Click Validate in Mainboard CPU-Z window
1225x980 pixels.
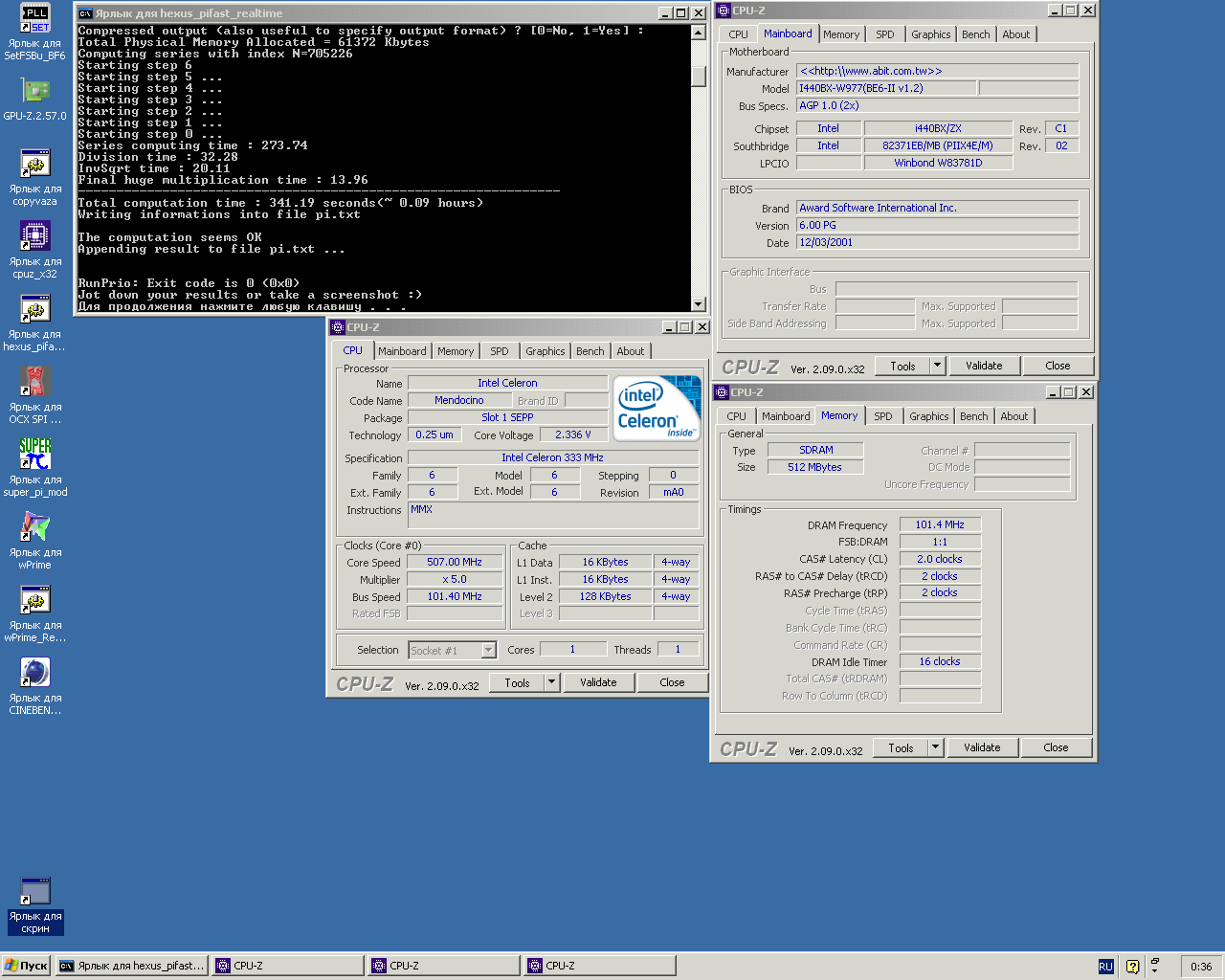click(984, 366)
